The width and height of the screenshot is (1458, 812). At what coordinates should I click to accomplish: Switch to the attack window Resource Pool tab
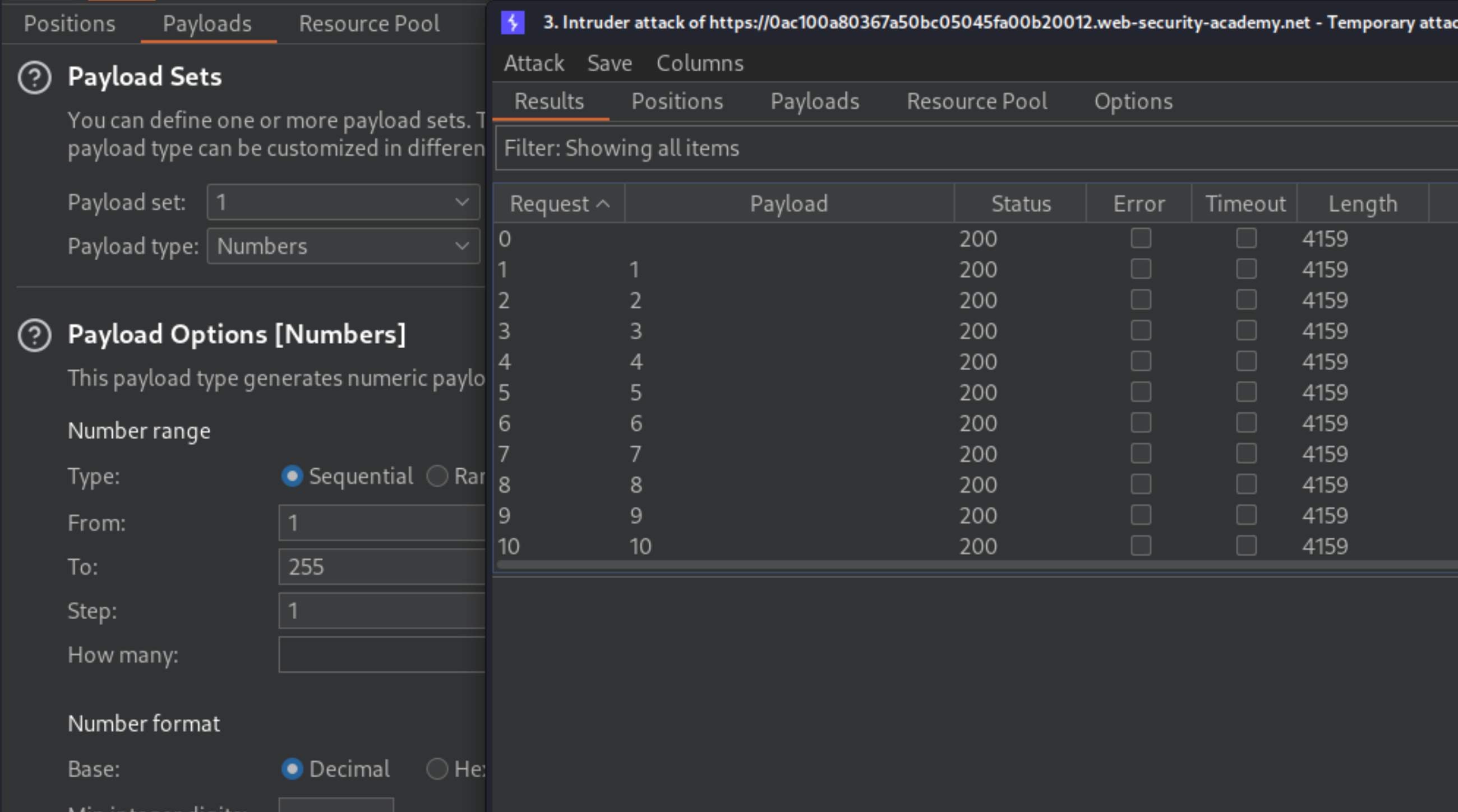[976, 101]
